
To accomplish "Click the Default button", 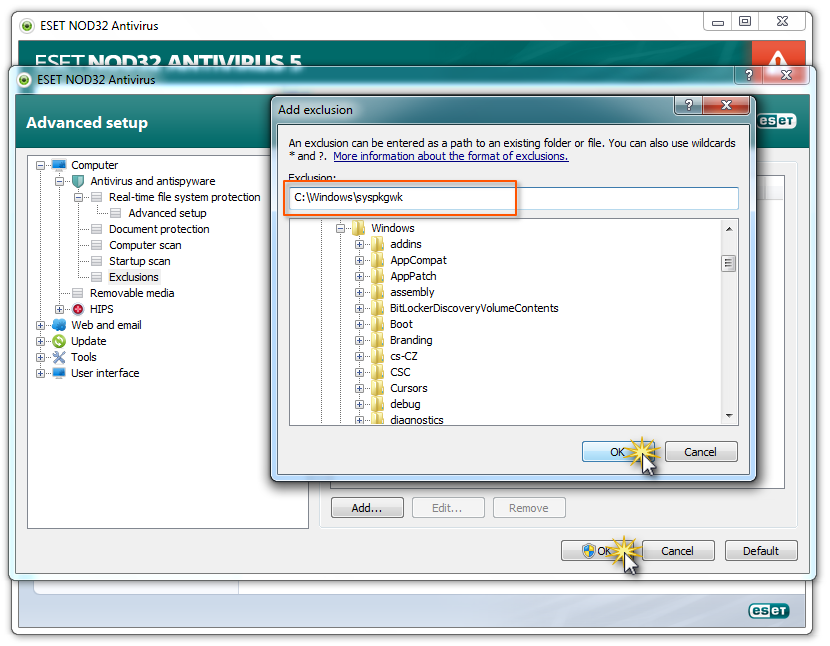I will (761, 551).
